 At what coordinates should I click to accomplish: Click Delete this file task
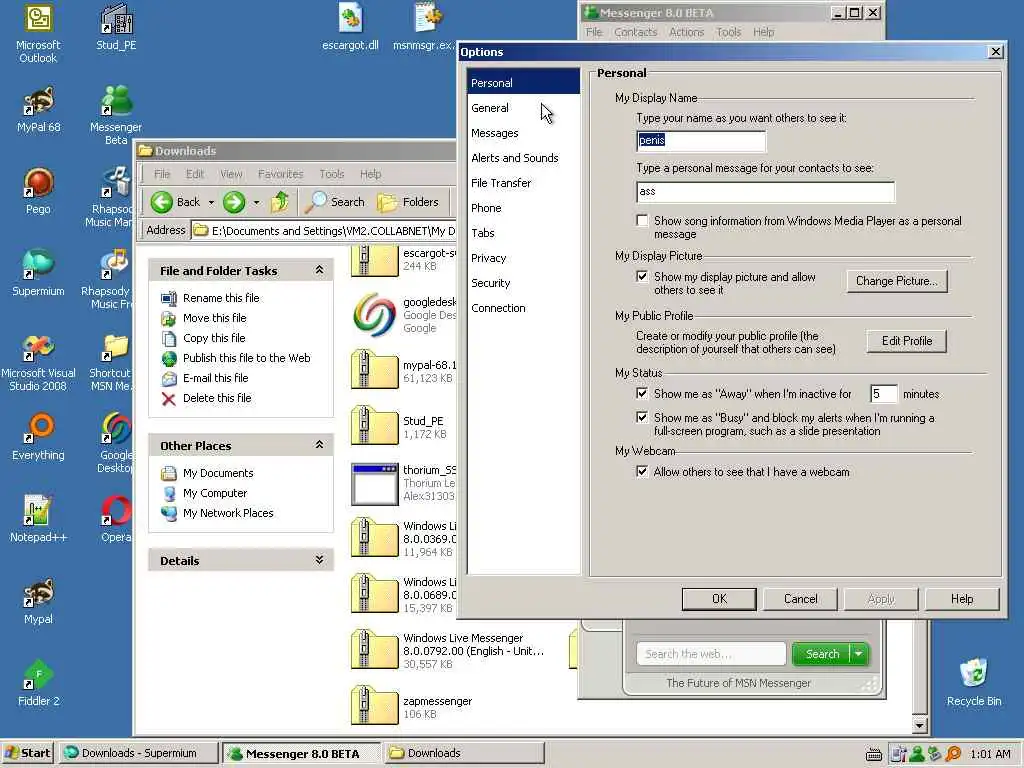217,398
